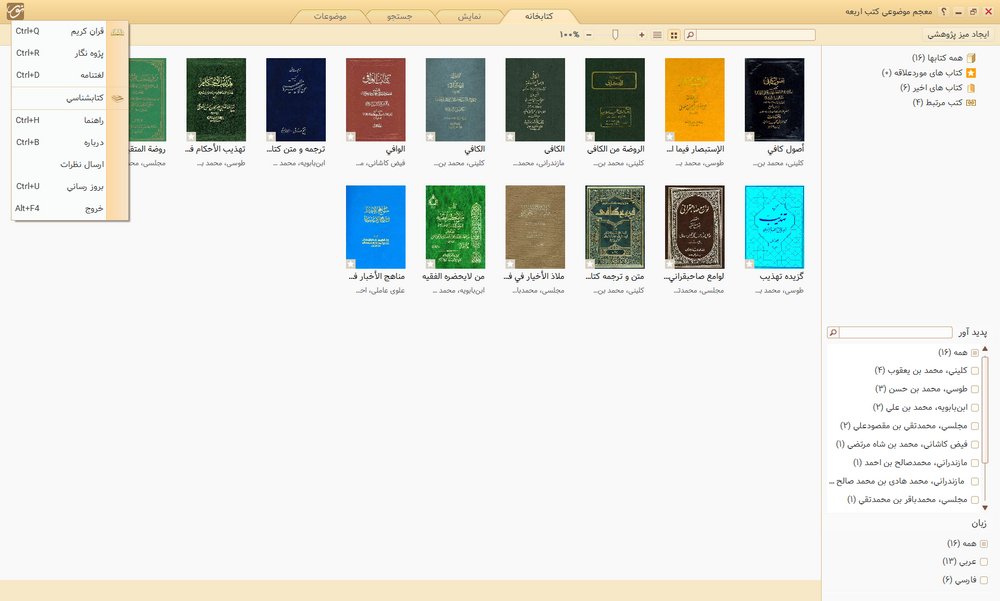
Task: Check author filter ابن‌بابويه، محمد بن علی
Action: 974,408
